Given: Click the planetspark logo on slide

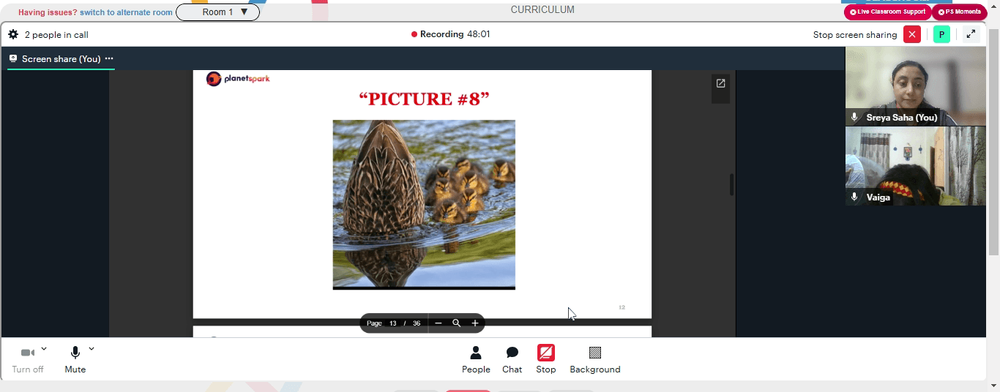Looking at the screenshot, I should (238, 79).
